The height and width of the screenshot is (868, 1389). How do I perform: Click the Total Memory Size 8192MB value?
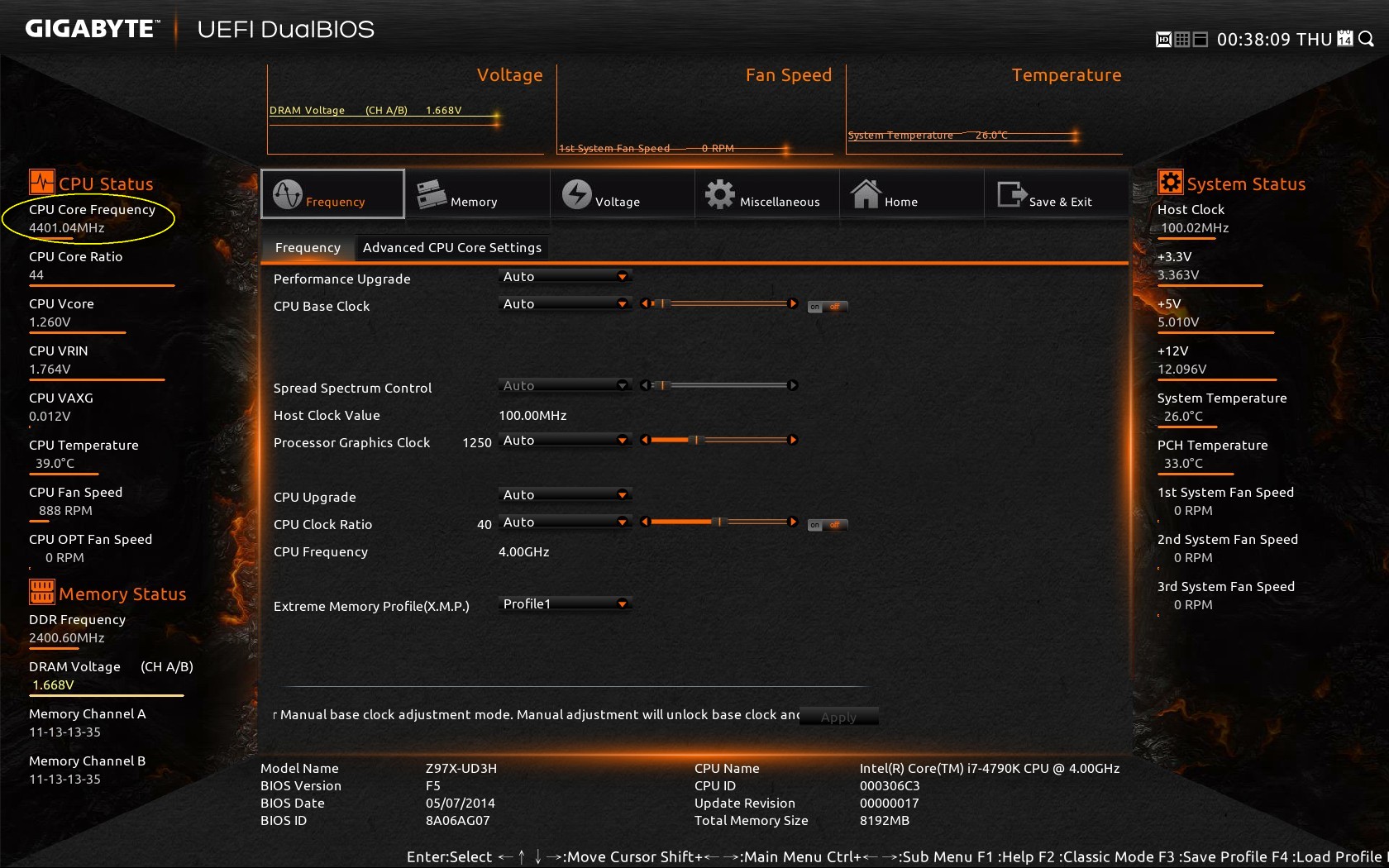[885, 820]
